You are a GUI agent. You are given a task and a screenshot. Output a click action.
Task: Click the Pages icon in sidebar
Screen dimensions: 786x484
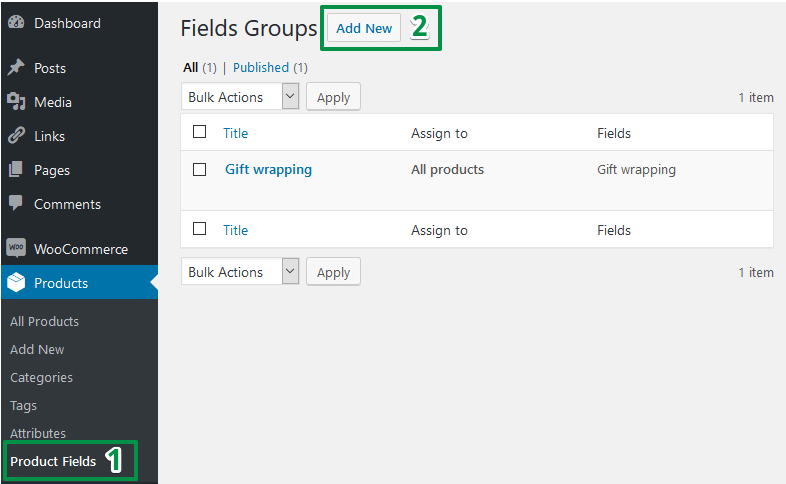click(16, 169)
